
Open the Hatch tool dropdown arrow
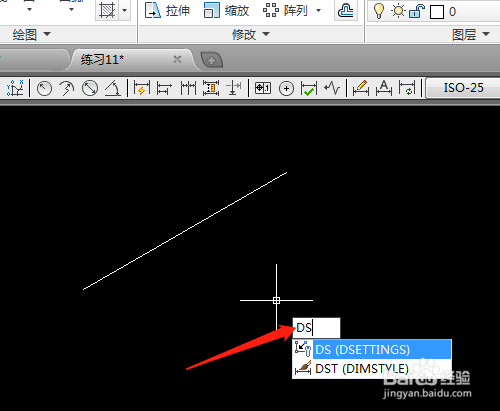coord(124,11)
